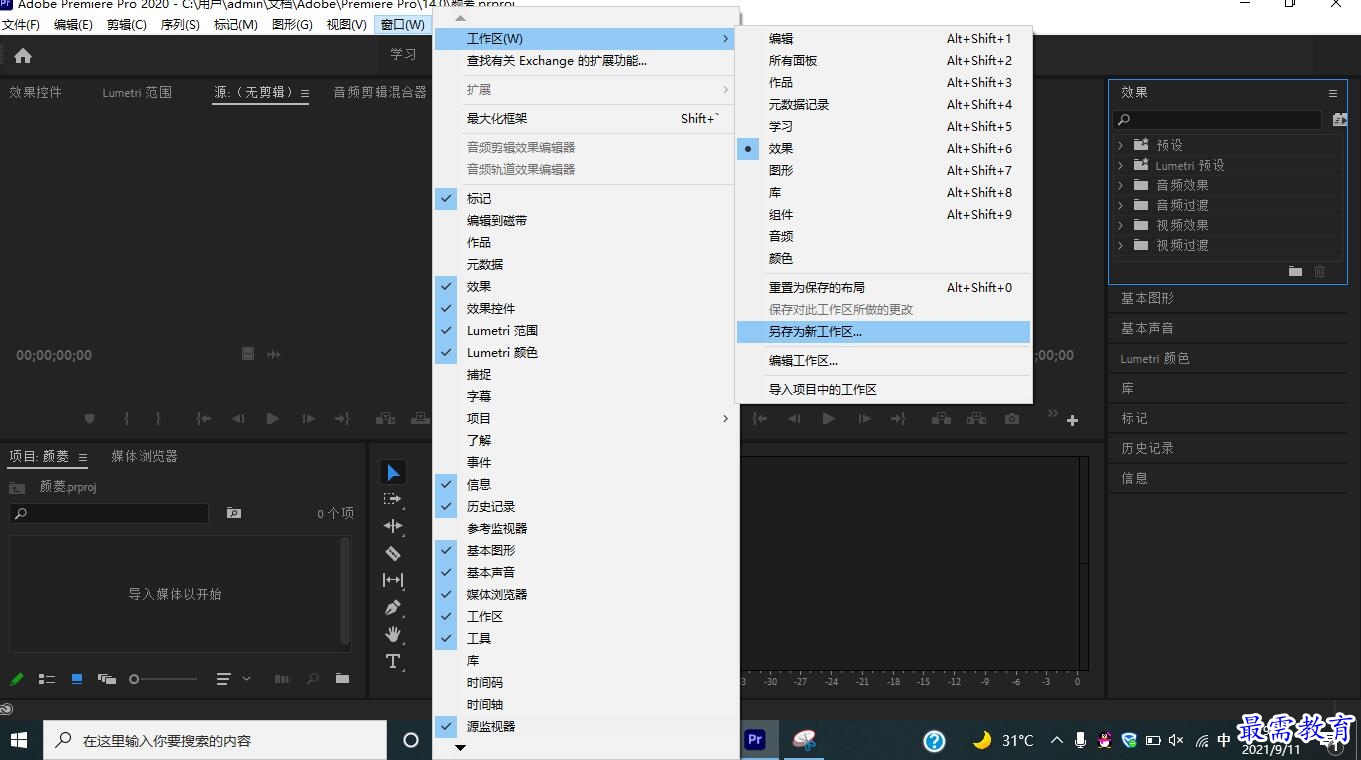This screenshot has height=760, width=1361.
Task: Open the 项目 submenu in window menu
Action: click(x=586, y=419)
